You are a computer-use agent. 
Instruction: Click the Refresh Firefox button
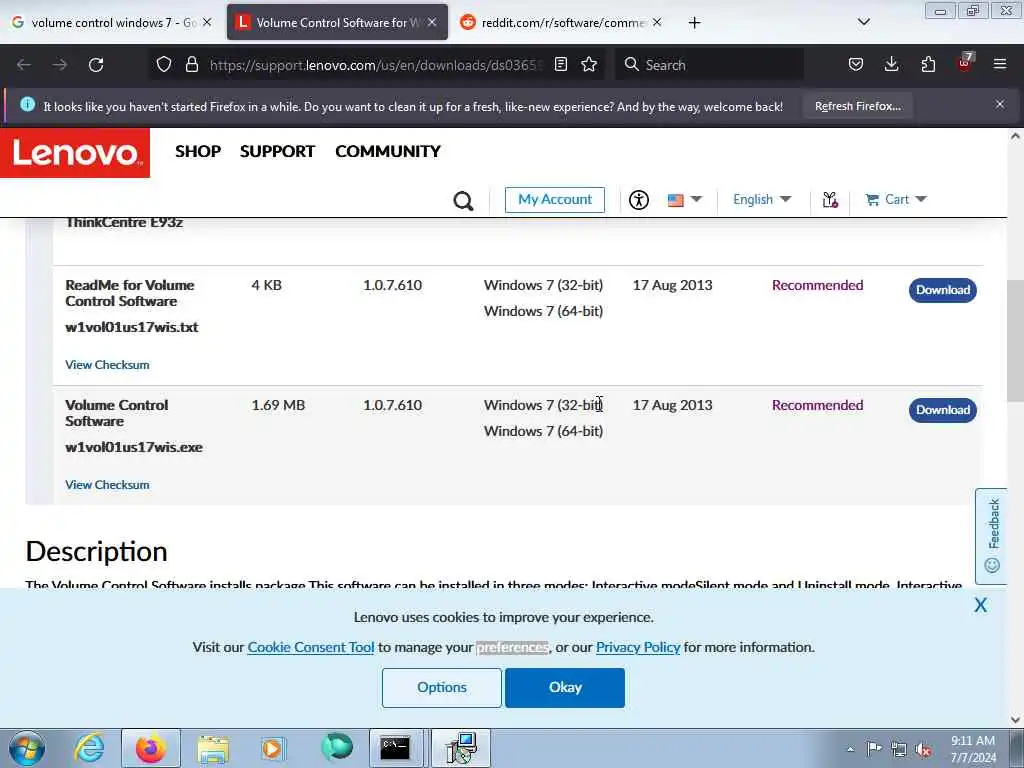tap(857, 106)
